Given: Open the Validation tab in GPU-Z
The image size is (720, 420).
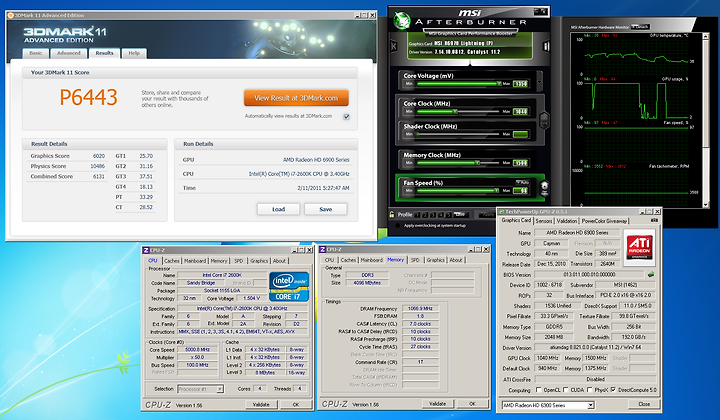Looking at the screenshot, I should tap(567, 221).
